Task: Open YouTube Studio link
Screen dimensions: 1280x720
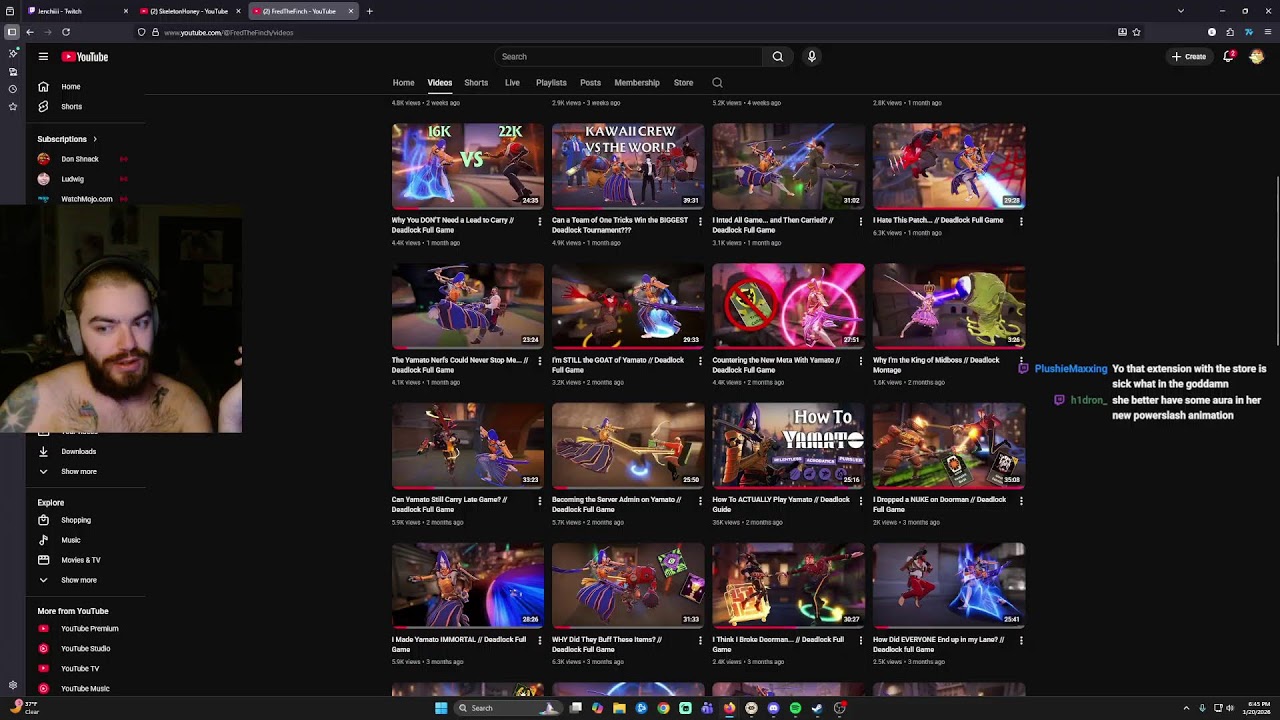Action: click(x=86, y=649)
